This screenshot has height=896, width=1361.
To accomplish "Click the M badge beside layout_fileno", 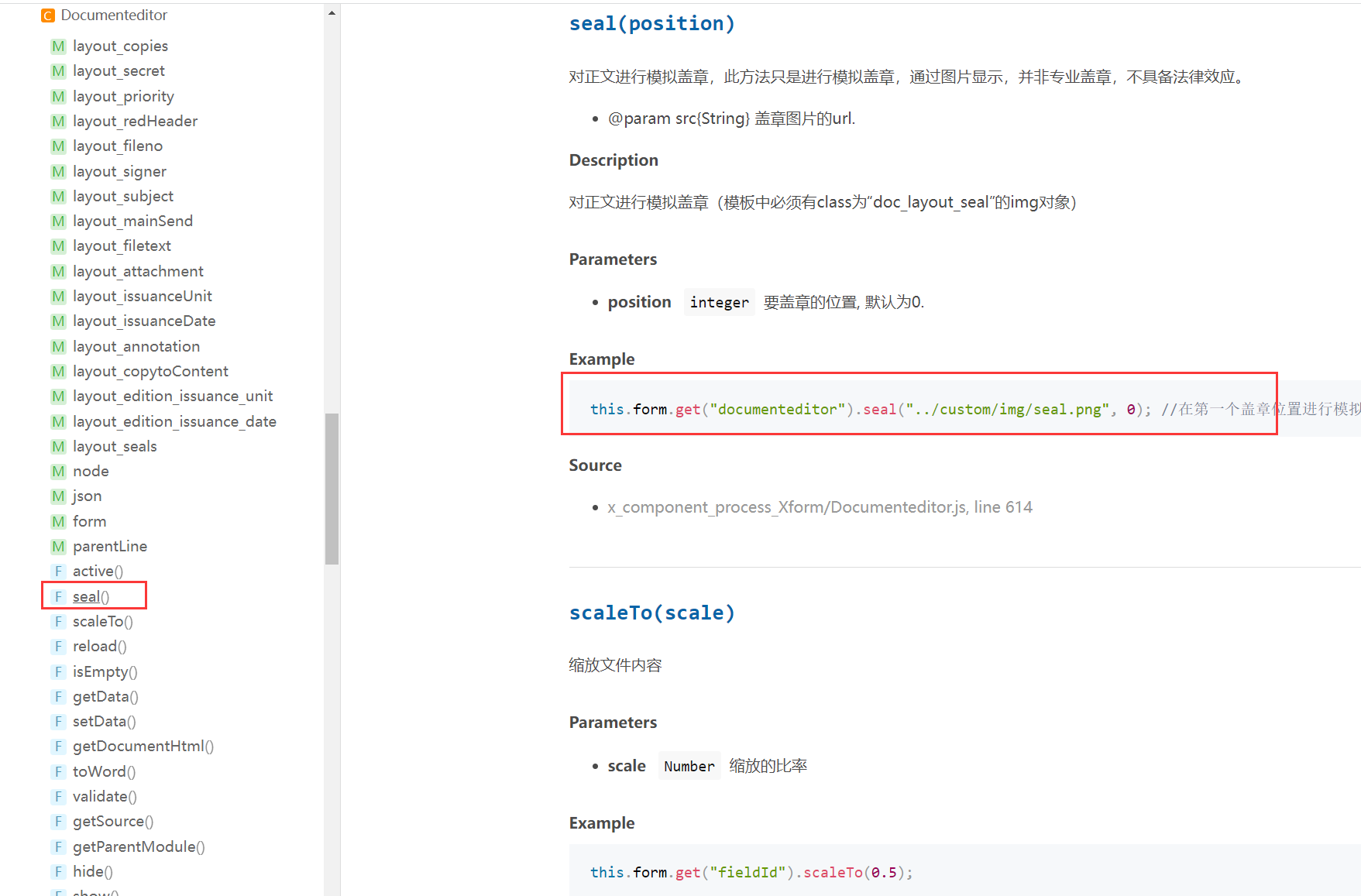I will pos(58,146).
